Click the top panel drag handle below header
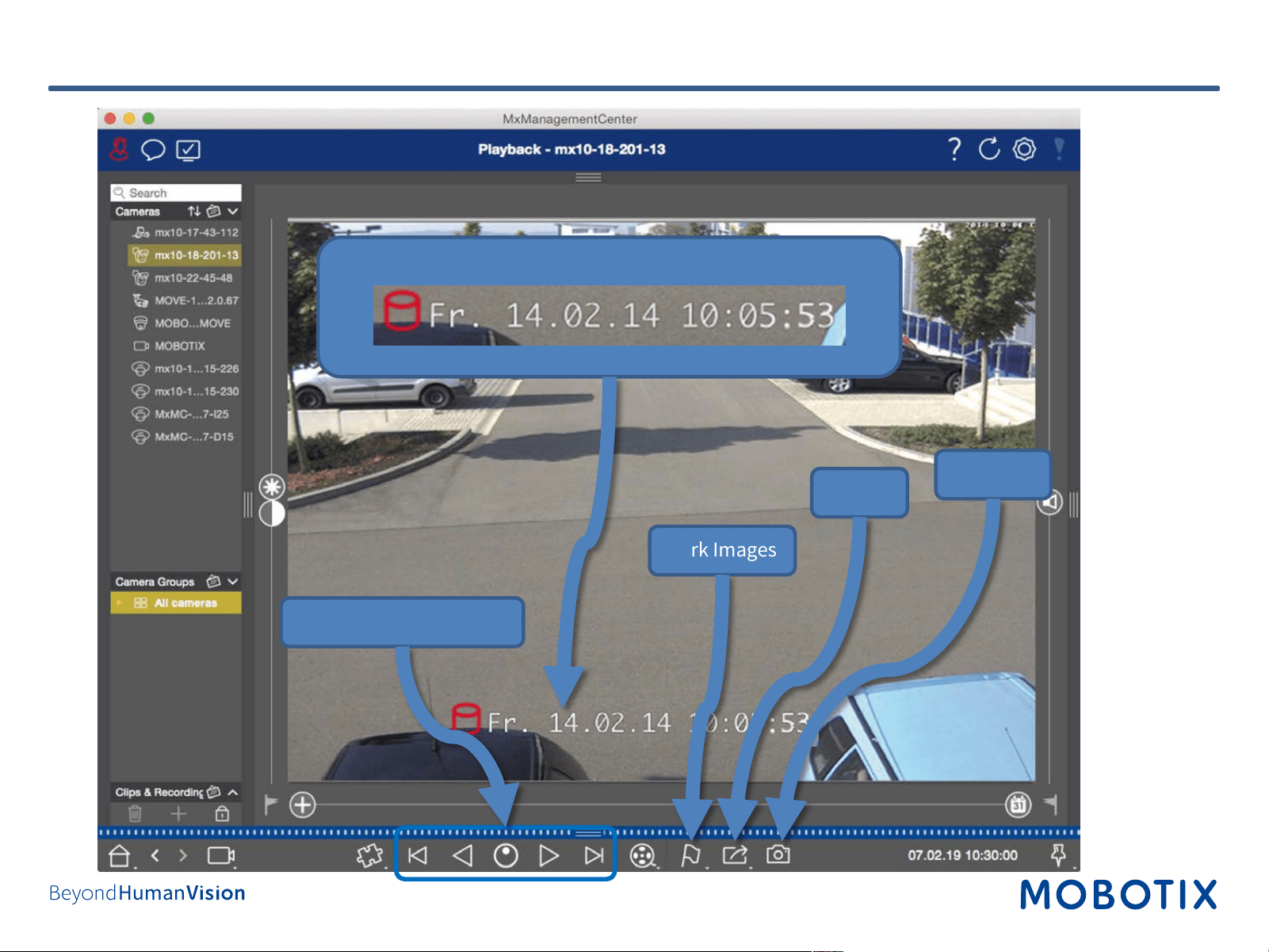Viewport: 1269px width, 952px height. [x=588, y=178]
